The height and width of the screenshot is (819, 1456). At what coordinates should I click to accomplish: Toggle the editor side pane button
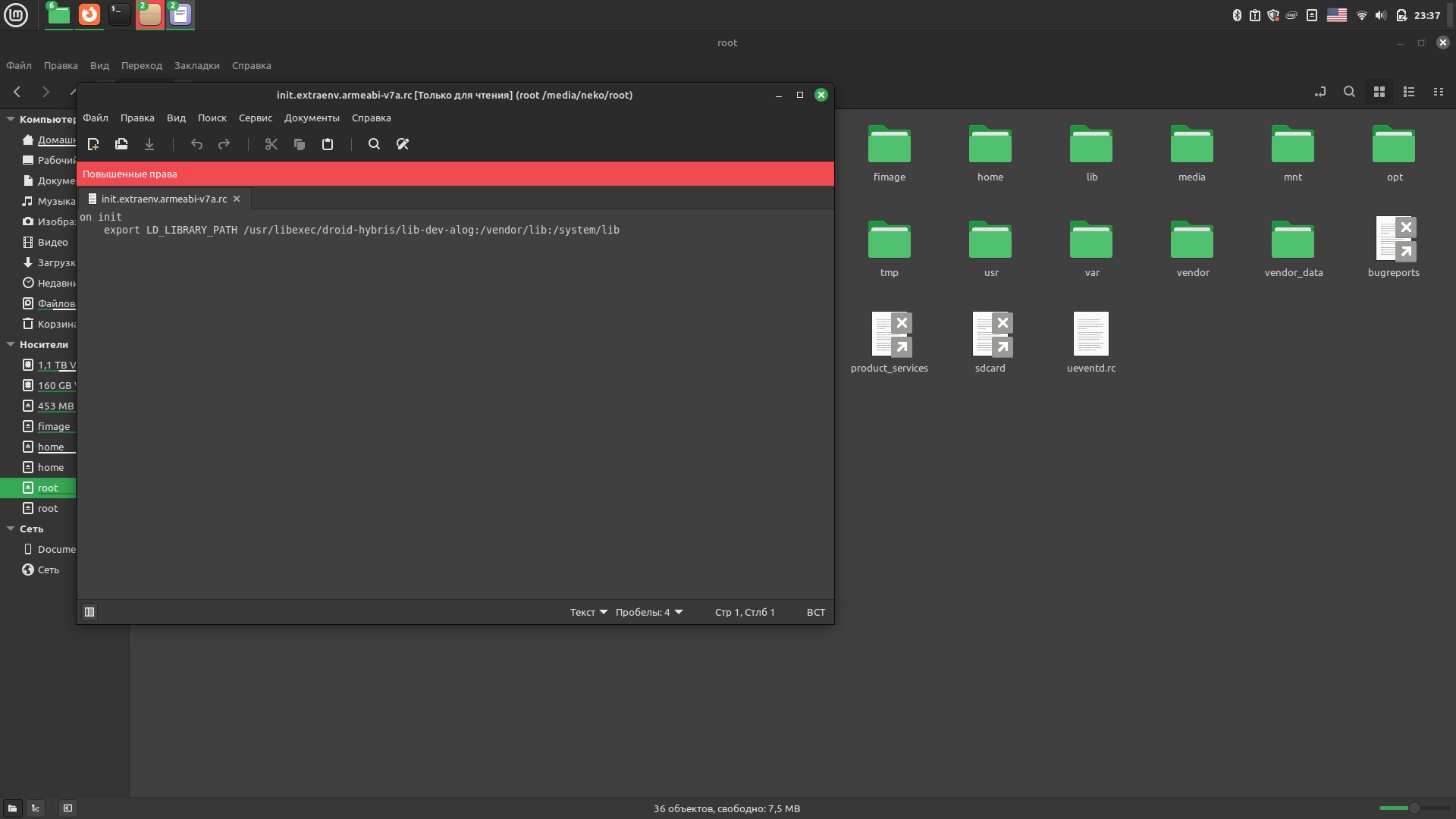[x=89, y=612]
